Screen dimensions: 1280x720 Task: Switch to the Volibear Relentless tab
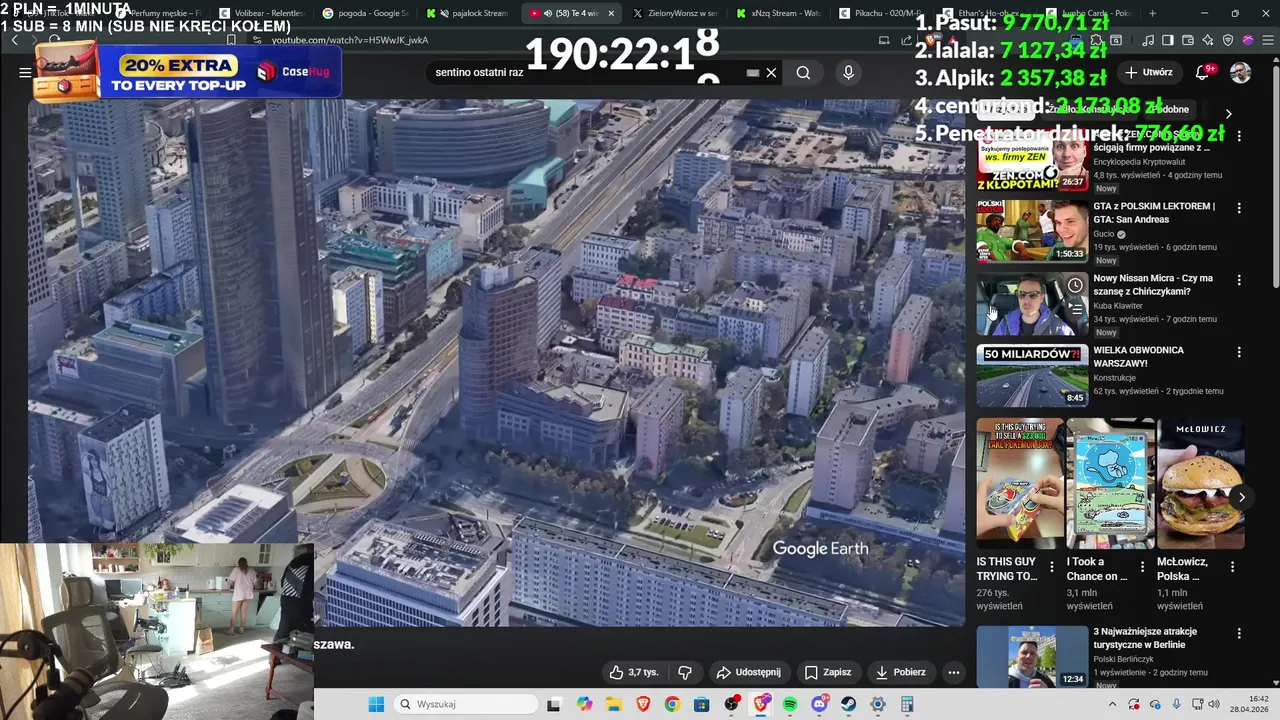(262, 13)
